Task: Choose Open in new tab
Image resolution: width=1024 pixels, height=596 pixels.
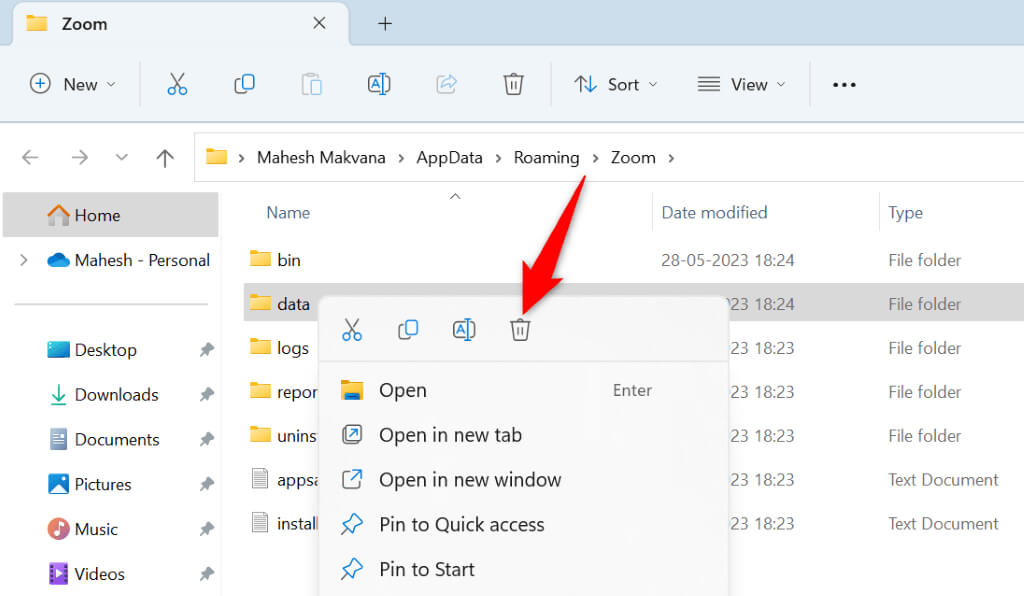Action: coord(523,435)
